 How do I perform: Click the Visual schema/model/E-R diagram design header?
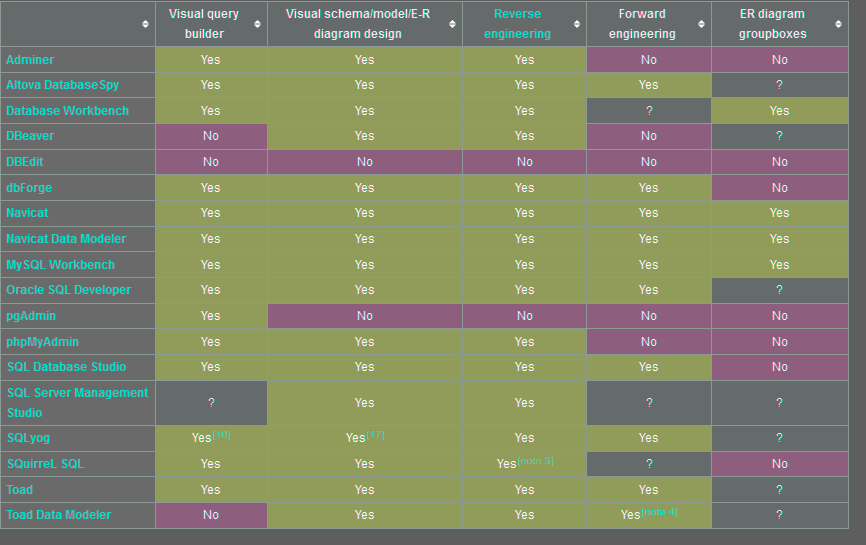(x=358, y=24)
